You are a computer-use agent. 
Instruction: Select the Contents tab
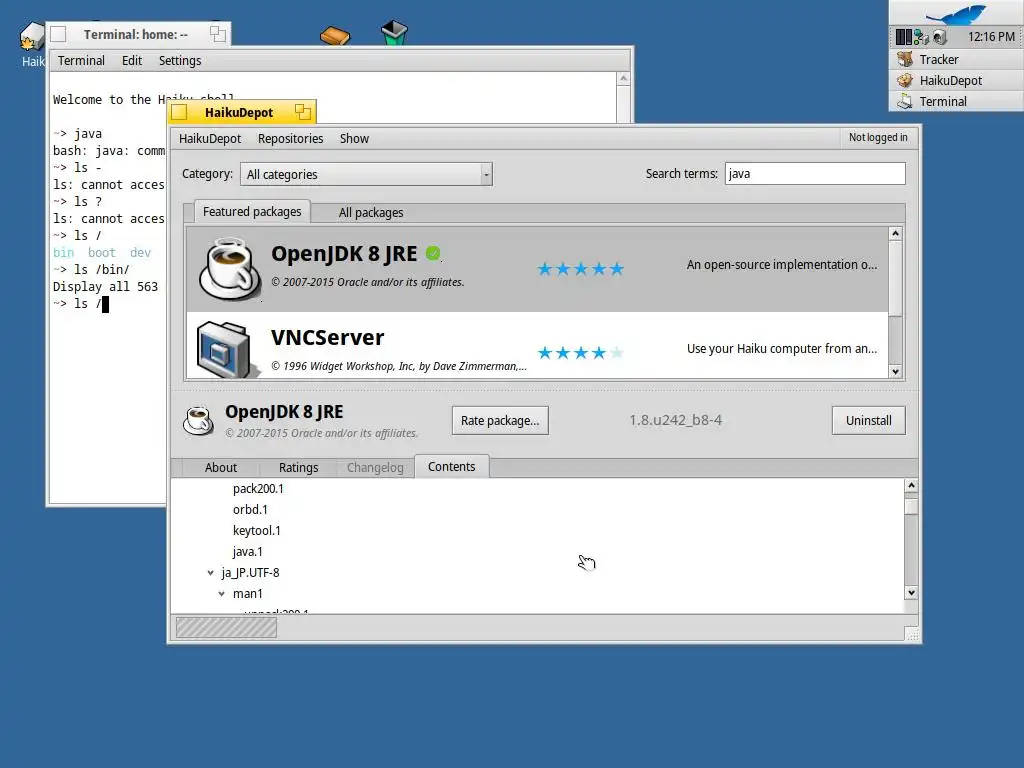tap(451, 466)
